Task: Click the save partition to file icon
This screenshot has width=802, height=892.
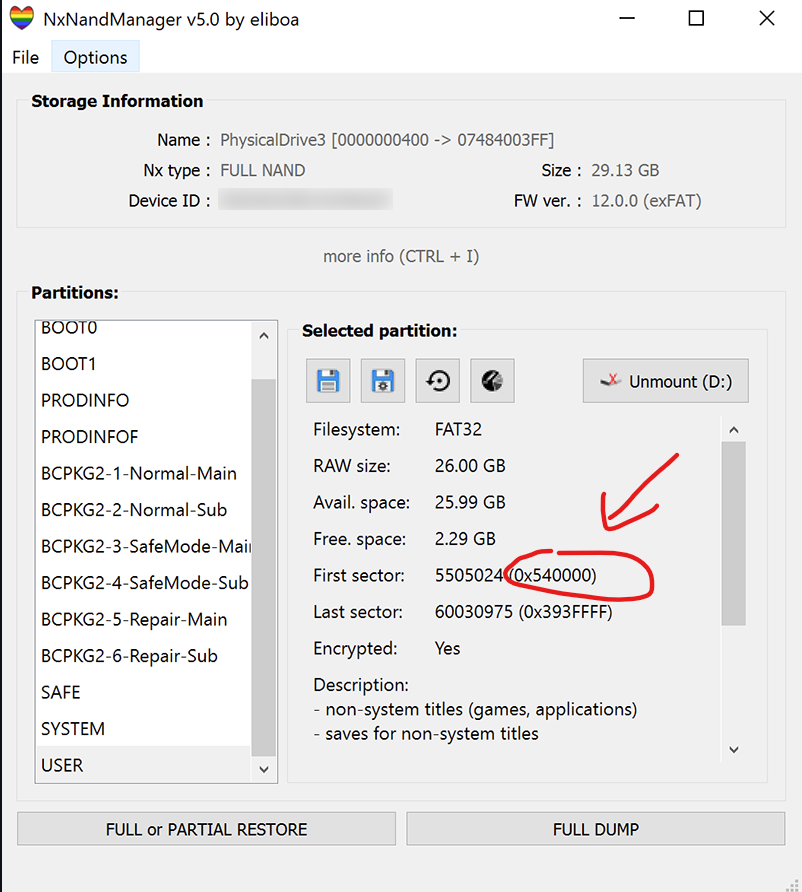Action: pos(328,381)
